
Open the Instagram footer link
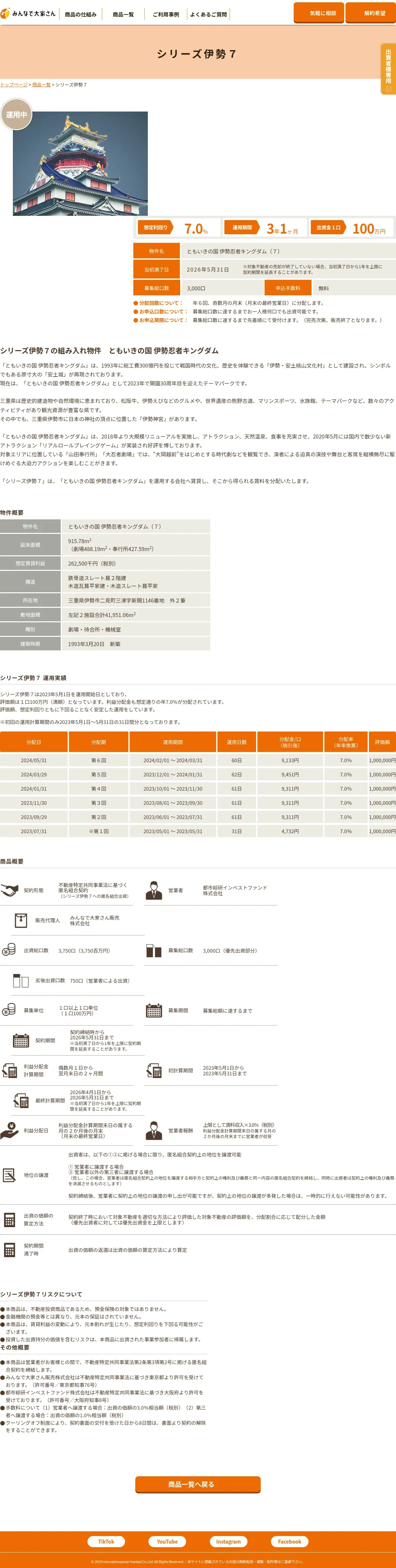tap(228, 1541)
